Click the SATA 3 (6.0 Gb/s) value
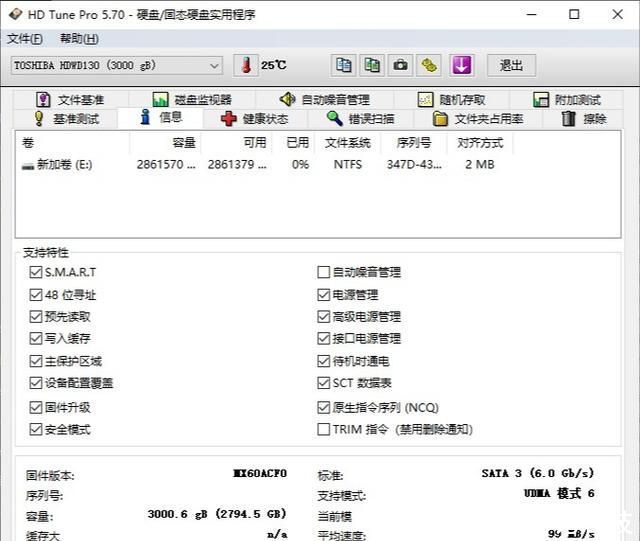The height and width of the screenshot is (541, 640). [x=538, y=474]
